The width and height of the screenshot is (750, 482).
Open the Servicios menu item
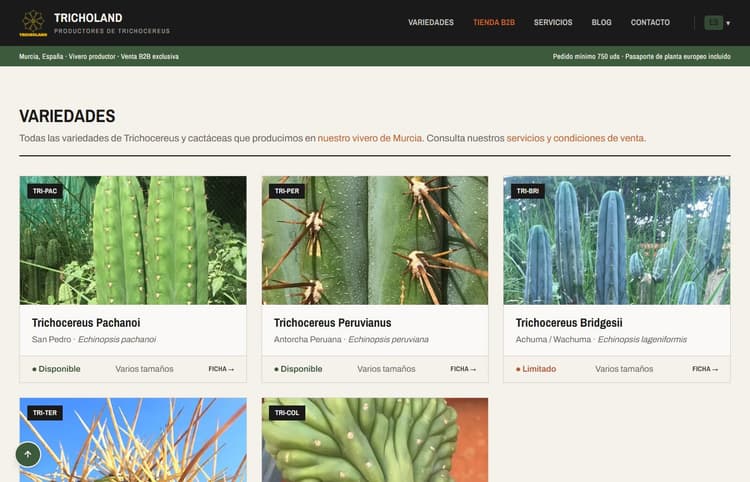tap(553, 22)
